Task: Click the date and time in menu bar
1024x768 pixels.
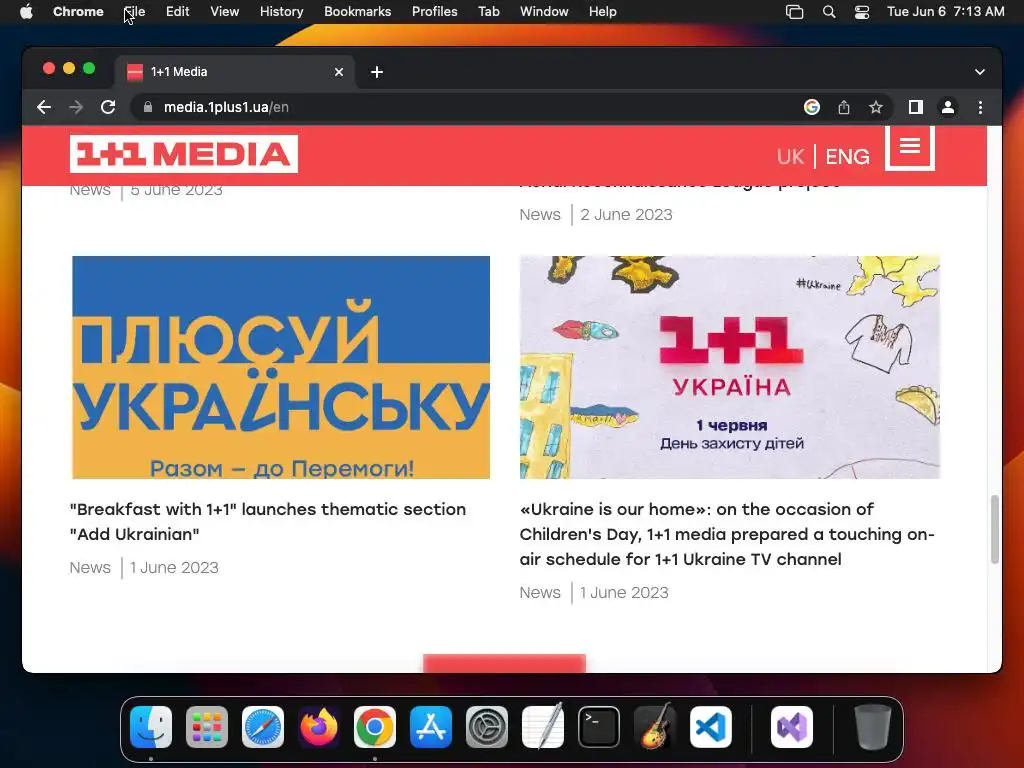Action: click(946, 12)
